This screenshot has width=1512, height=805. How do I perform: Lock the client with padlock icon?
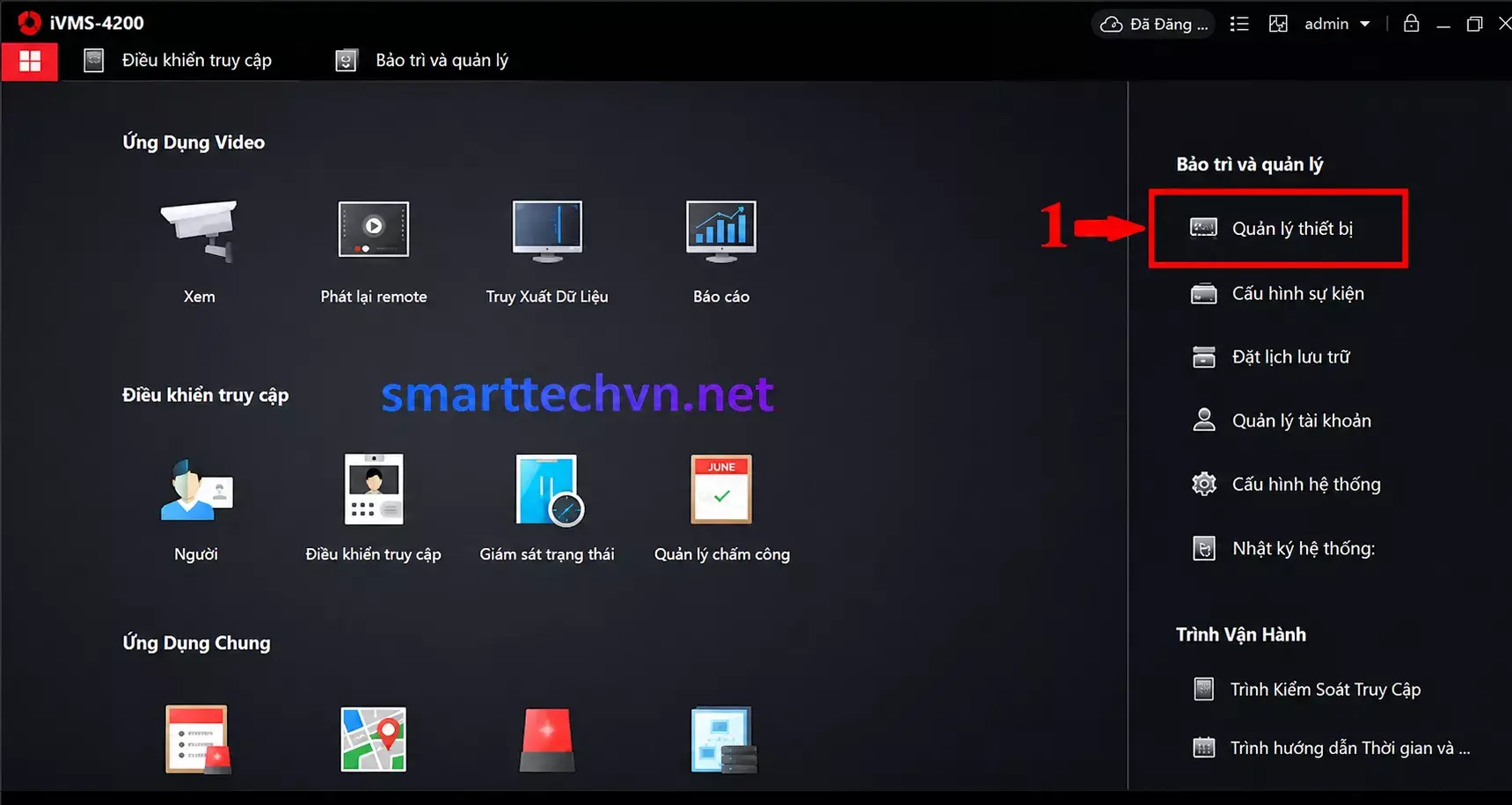1411,23
